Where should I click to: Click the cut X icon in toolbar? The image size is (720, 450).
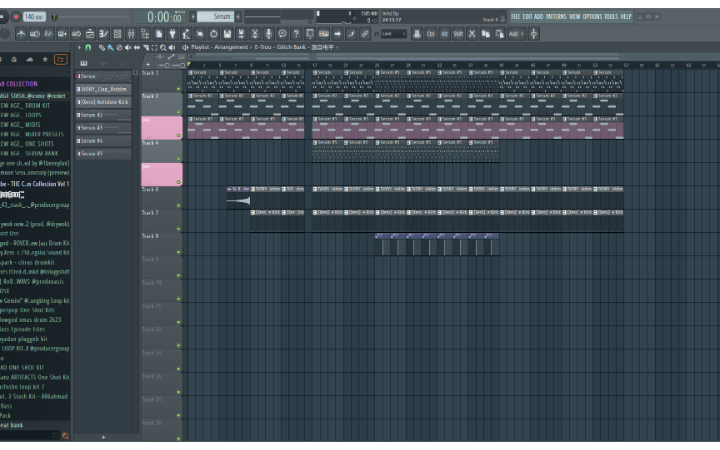pyautogui.click(x=472, y=34)
